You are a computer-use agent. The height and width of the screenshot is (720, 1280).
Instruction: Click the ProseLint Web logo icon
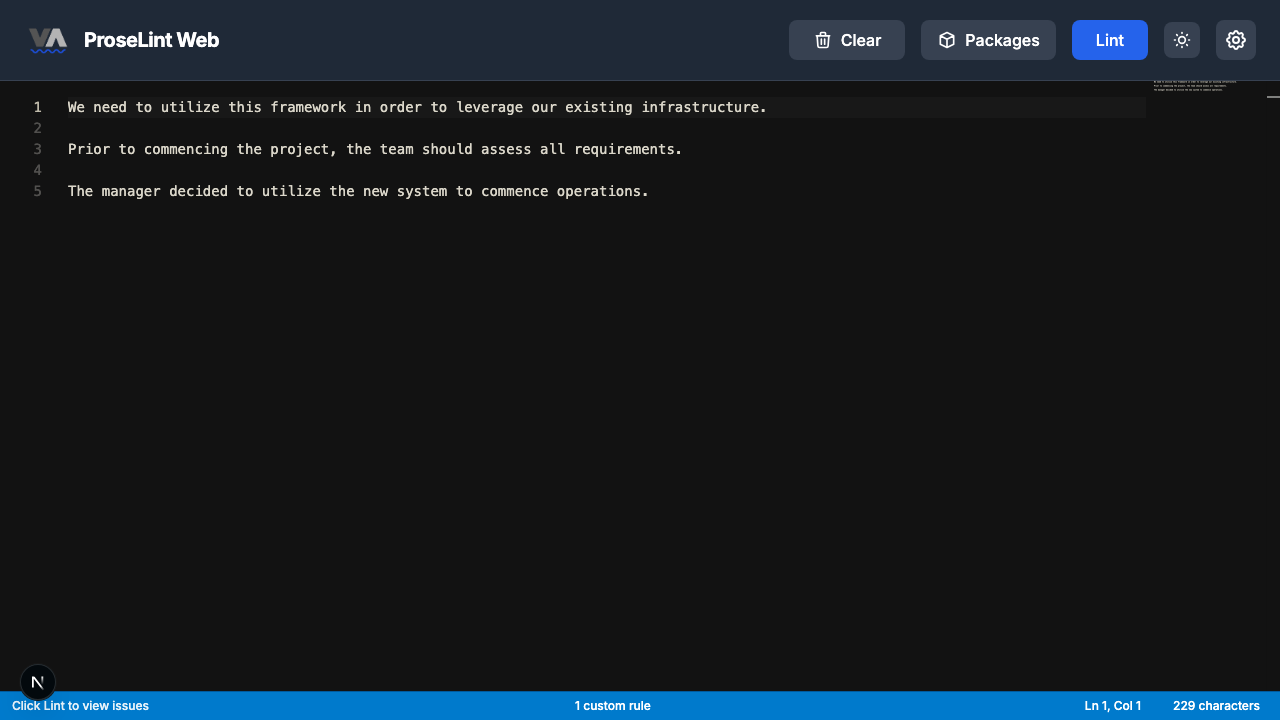tap(48, 37)
